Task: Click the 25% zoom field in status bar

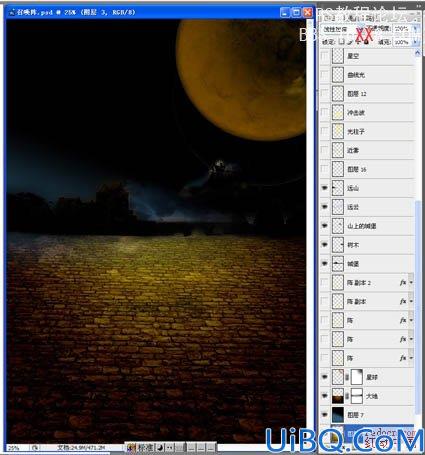Action: 17,448
